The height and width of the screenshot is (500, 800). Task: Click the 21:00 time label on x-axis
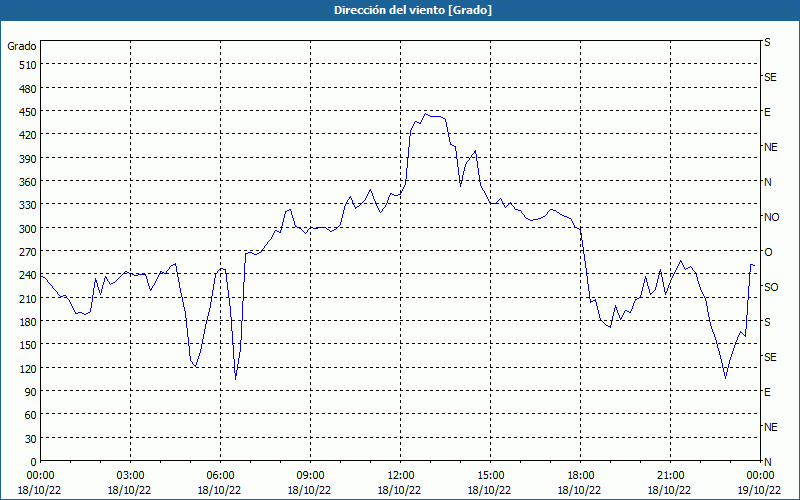pyautogui.click(x=670, y=476)
